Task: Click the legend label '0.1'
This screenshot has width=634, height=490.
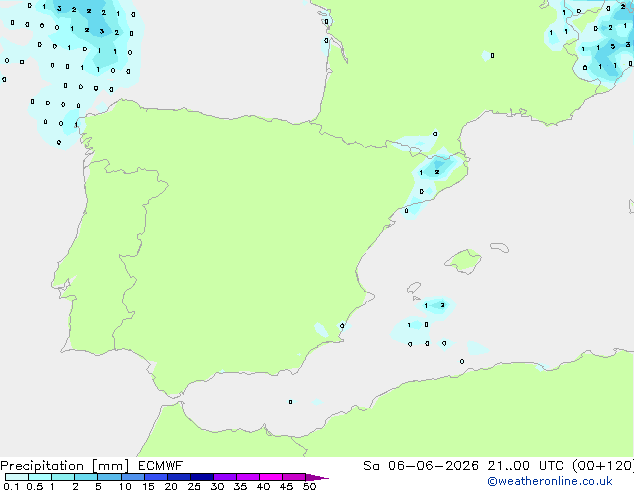Action: tap(11, 486)
